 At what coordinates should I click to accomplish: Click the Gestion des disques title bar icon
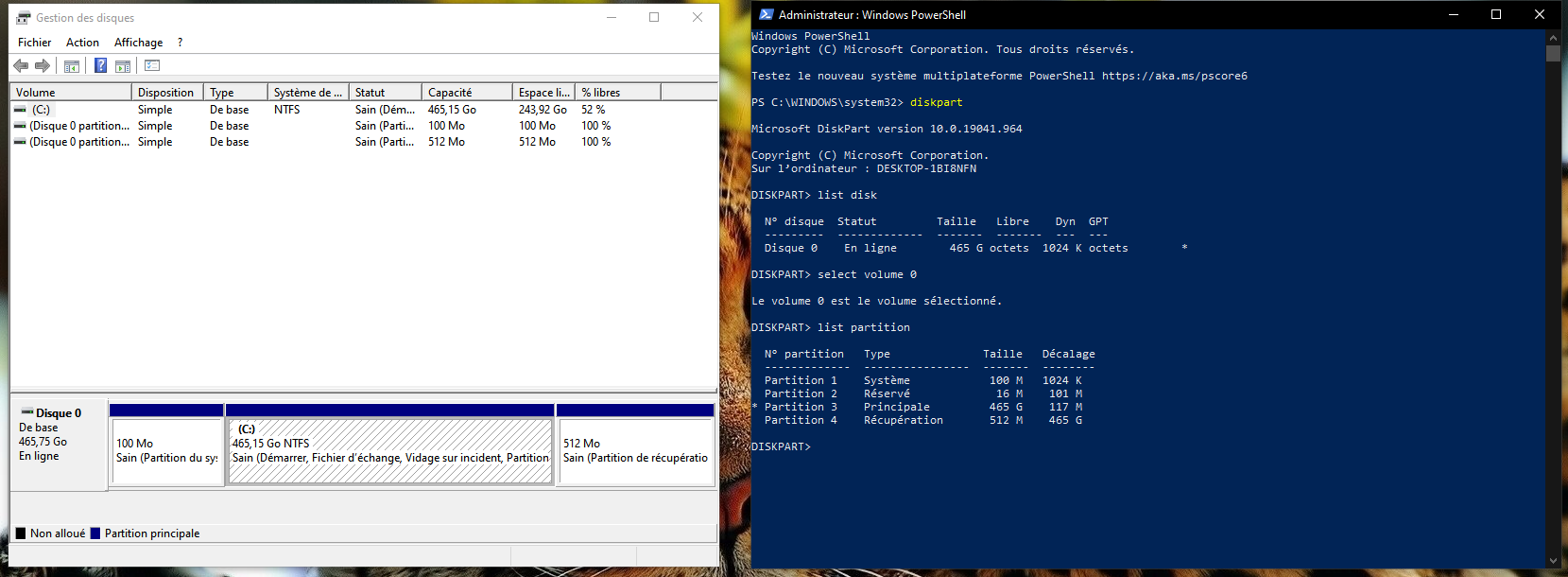23,17
